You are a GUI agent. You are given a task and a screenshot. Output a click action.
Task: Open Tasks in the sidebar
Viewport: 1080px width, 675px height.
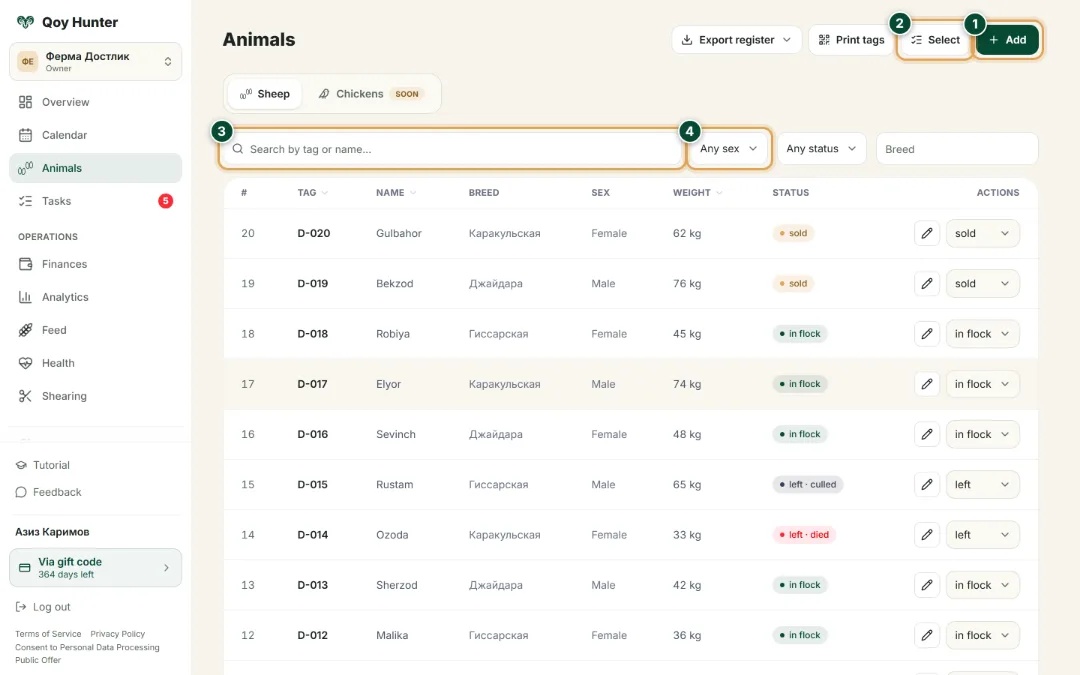click(x=96, y=201)
